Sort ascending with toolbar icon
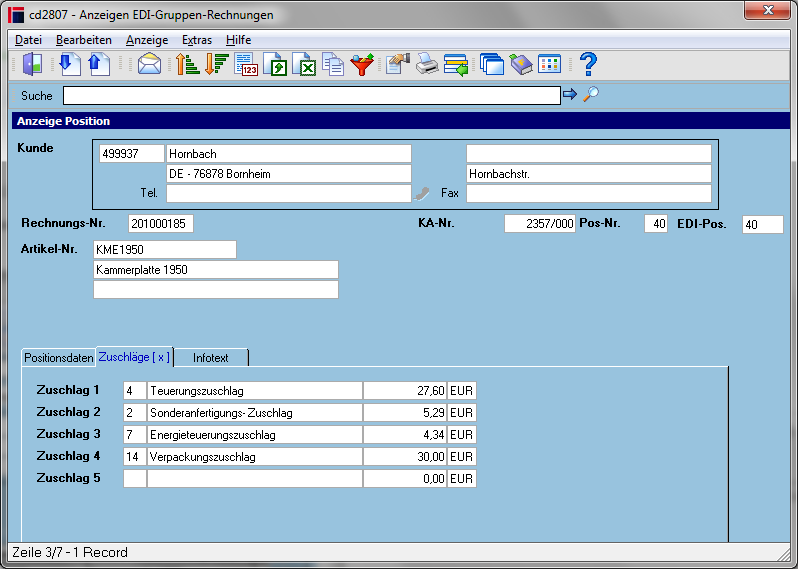The image size is (798, 569). coord(187,64)
